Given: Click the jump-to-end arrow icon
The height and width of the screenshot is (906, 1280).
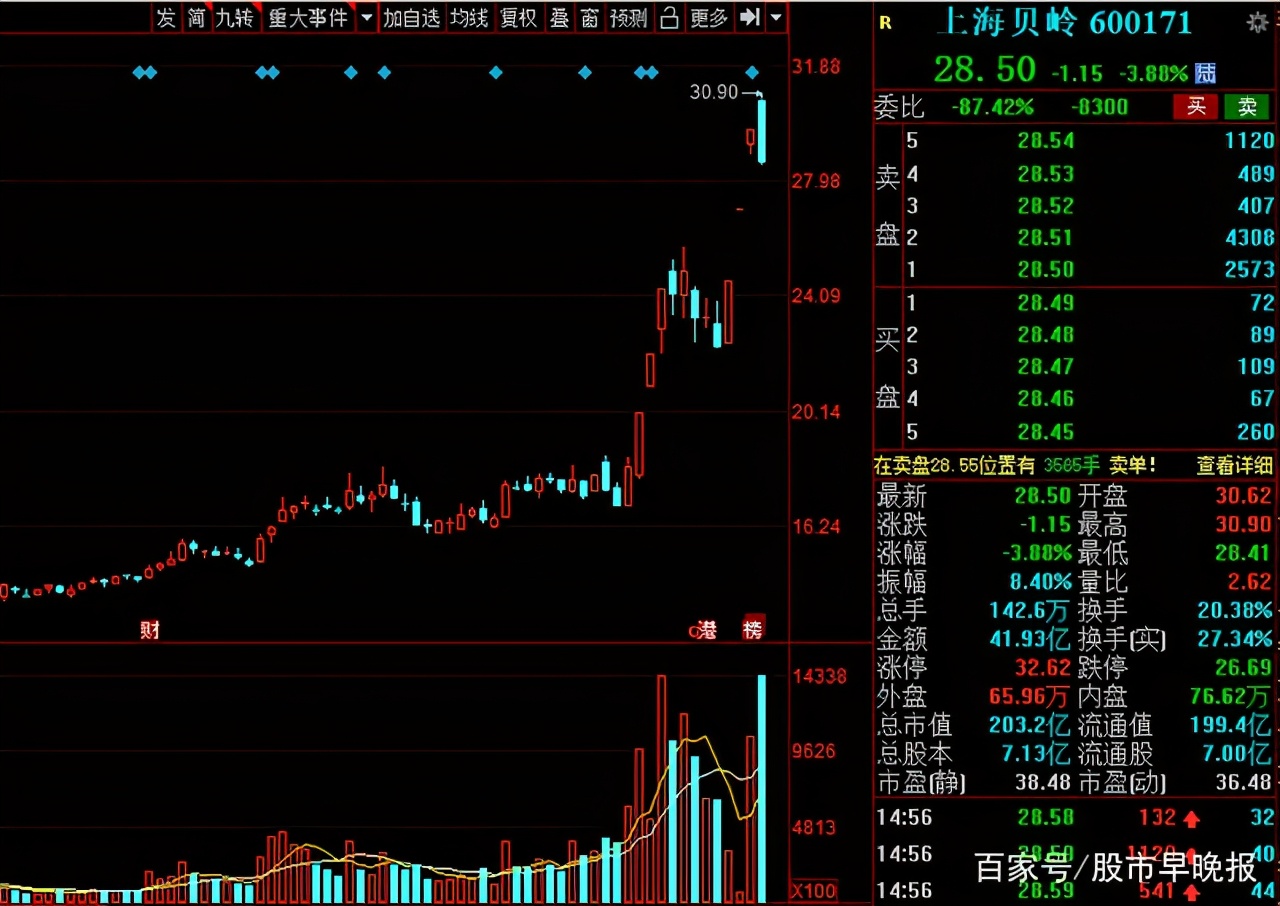Looking at the screenshot, I should pos(749,18).
